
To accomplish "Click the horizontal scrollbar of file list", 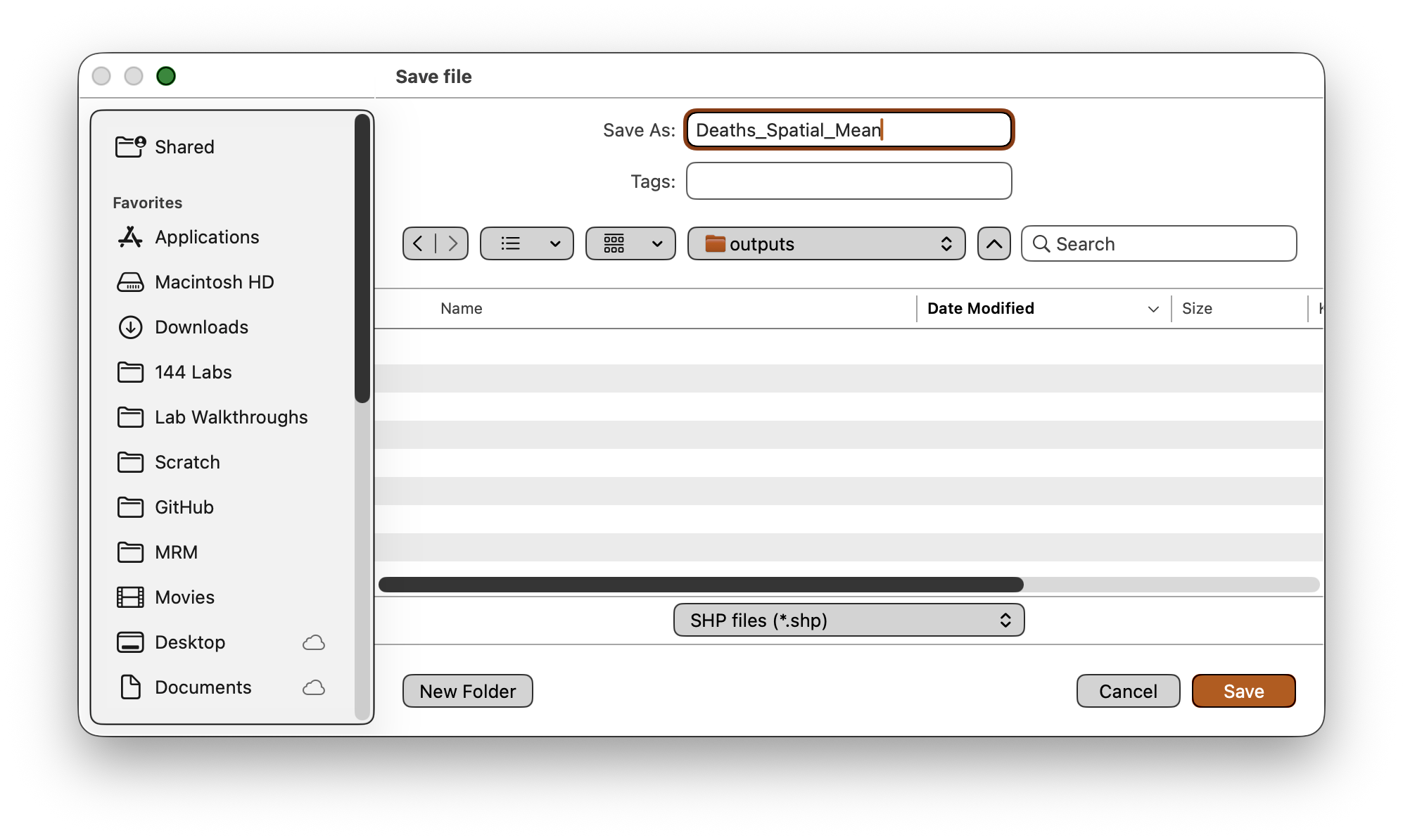I will click(700, 585).
